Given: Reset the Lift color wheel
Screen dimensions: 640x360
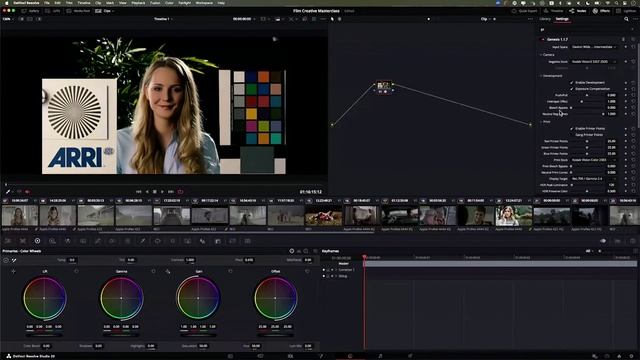Looking at the screenshot, I should 76,271.
